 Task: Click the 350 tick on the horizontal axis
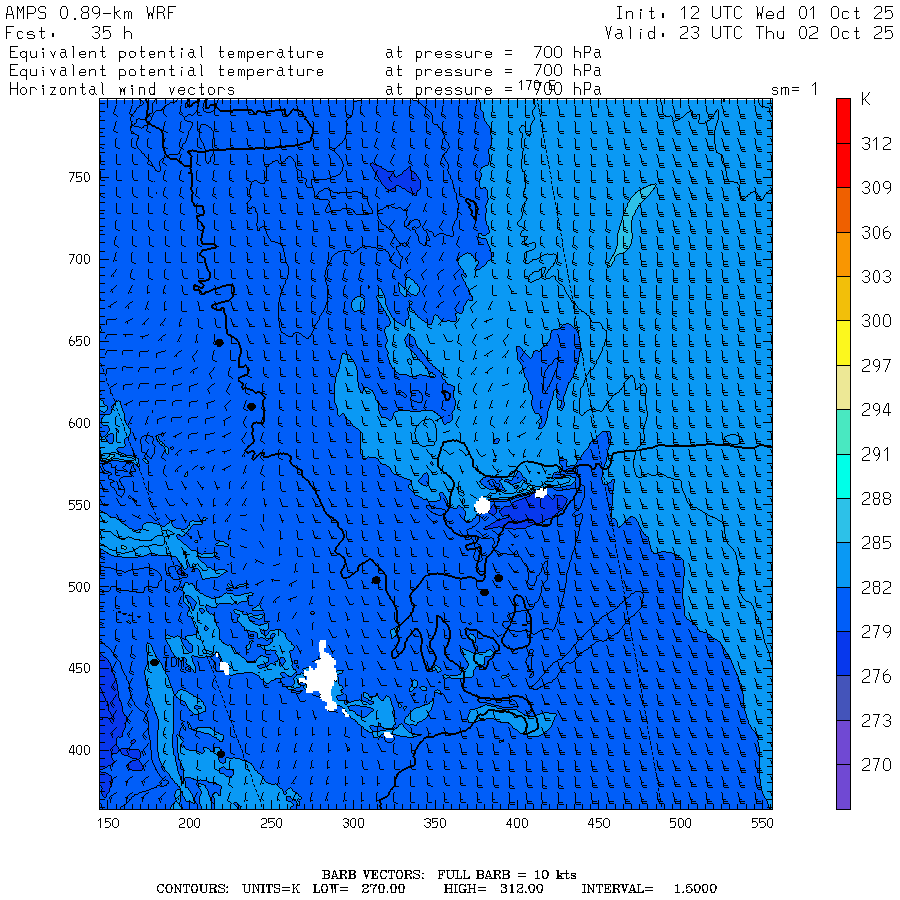(x=435, y=823)
